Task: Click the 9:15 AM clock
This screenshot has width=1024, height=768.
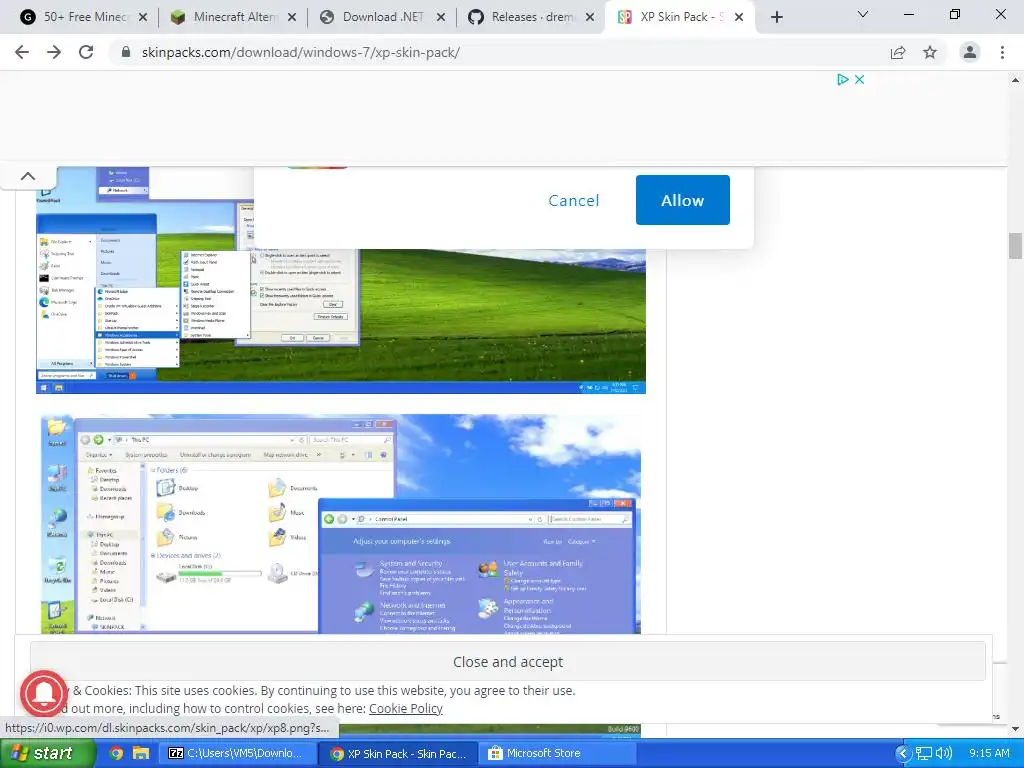Action: click(x=989, y=753)
